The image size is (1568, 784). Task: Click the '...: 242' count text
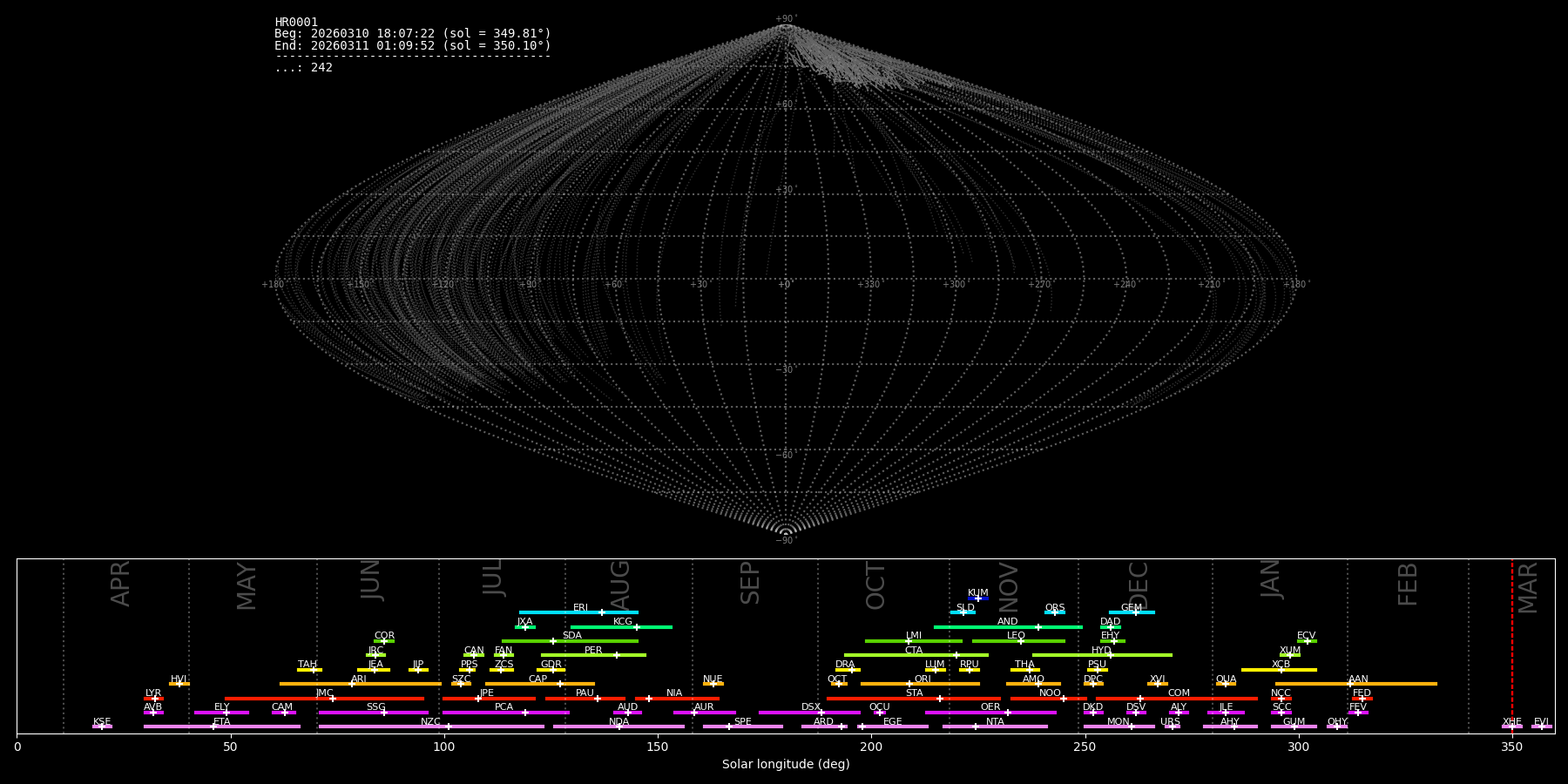(303, 68)
